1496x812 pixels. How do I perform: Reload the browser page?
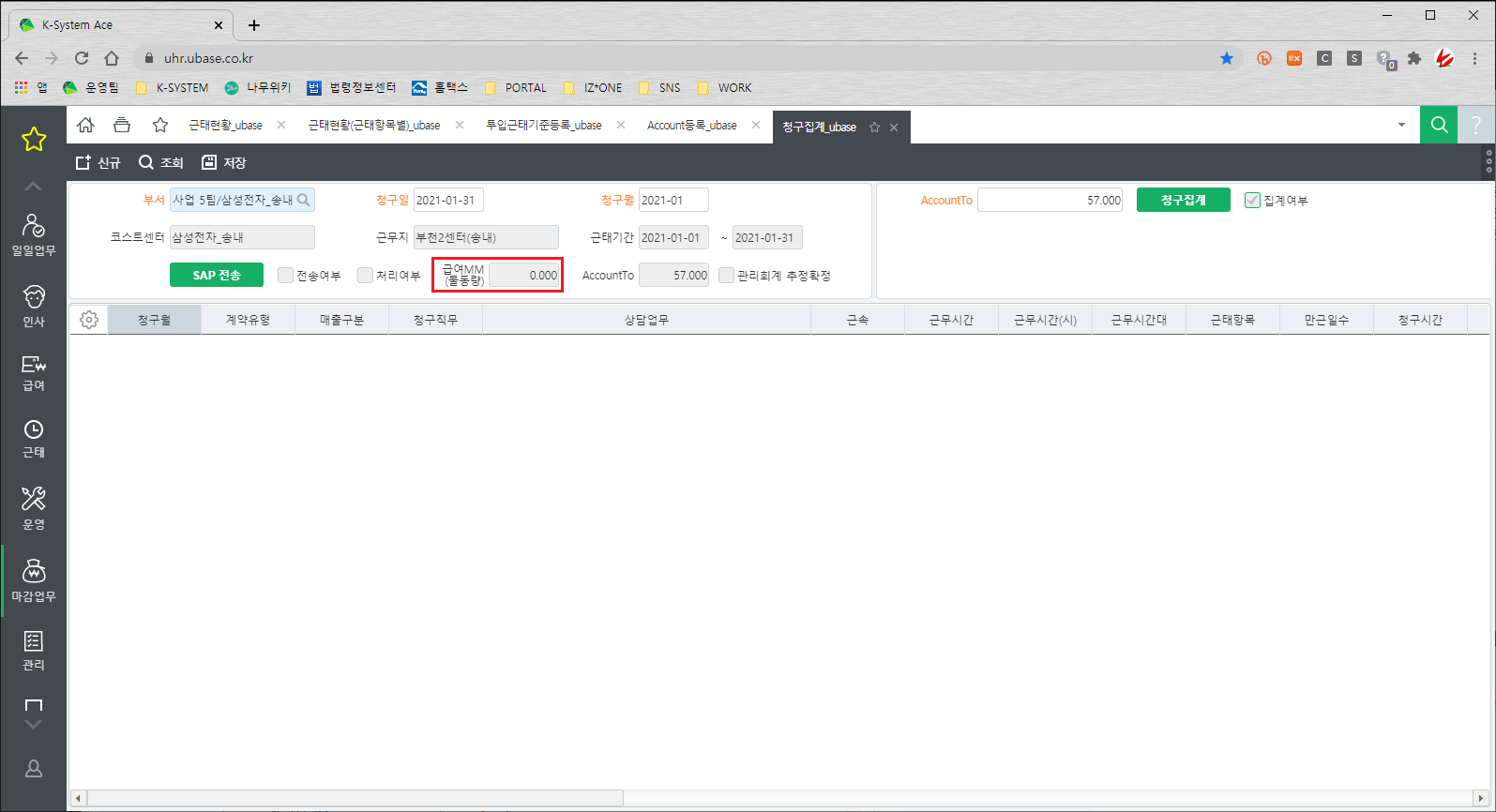point(82,58)
